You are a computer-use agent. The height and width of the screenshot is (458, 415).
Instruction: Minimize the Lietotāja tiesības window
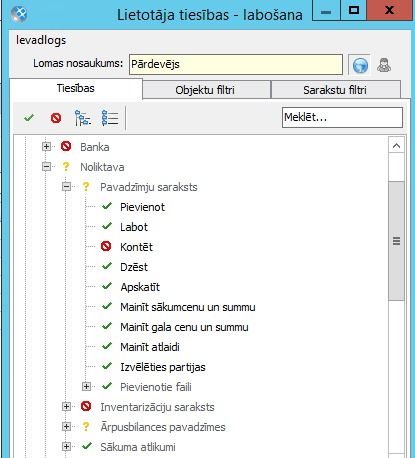(326, 11)
